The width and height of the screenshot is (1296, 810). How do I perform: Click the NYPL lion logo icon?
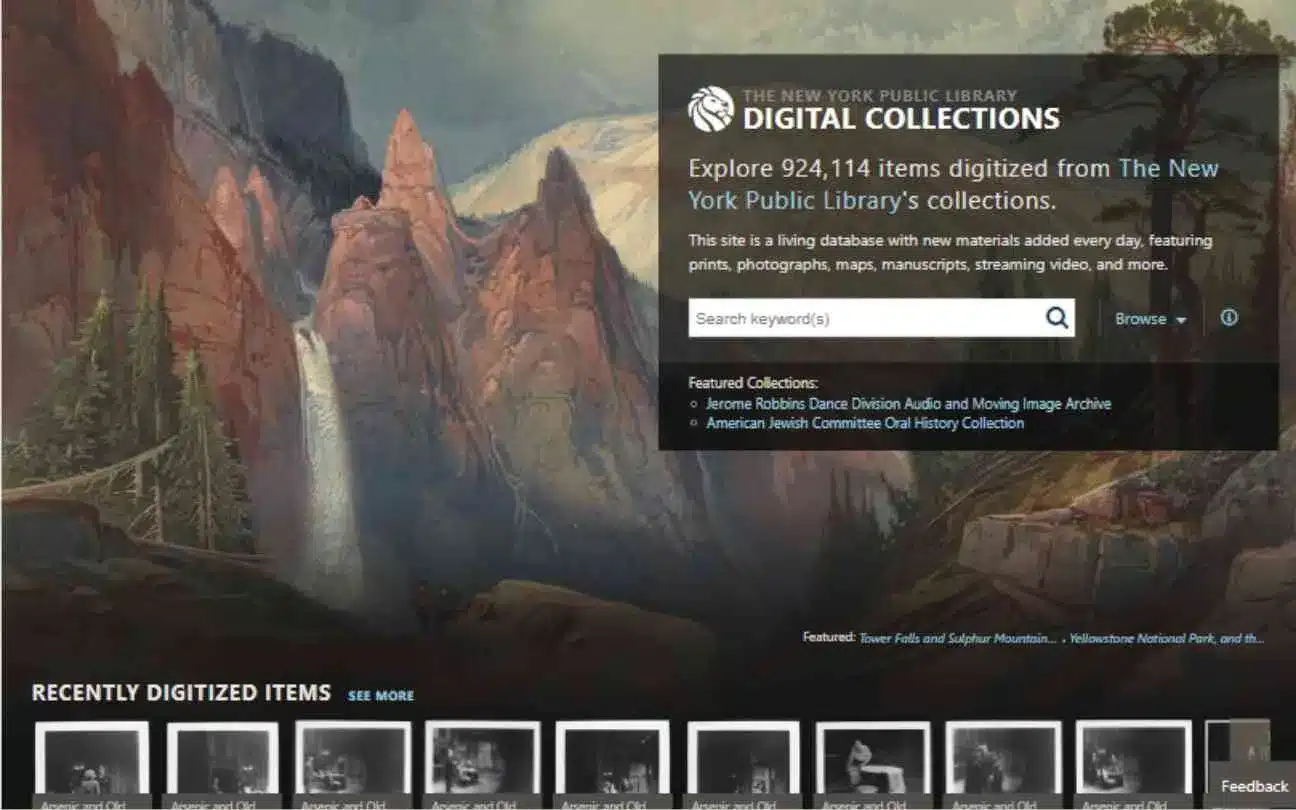coord(711,109)
